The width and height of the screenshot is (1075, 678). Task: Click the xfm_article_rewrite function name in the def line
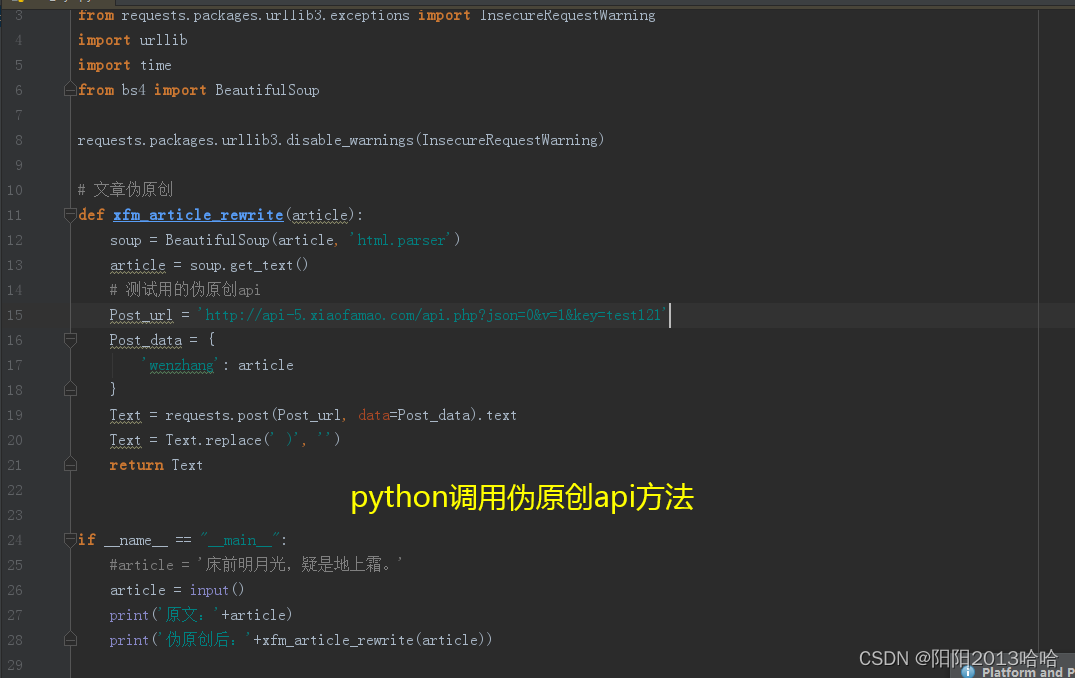[198, 215]
